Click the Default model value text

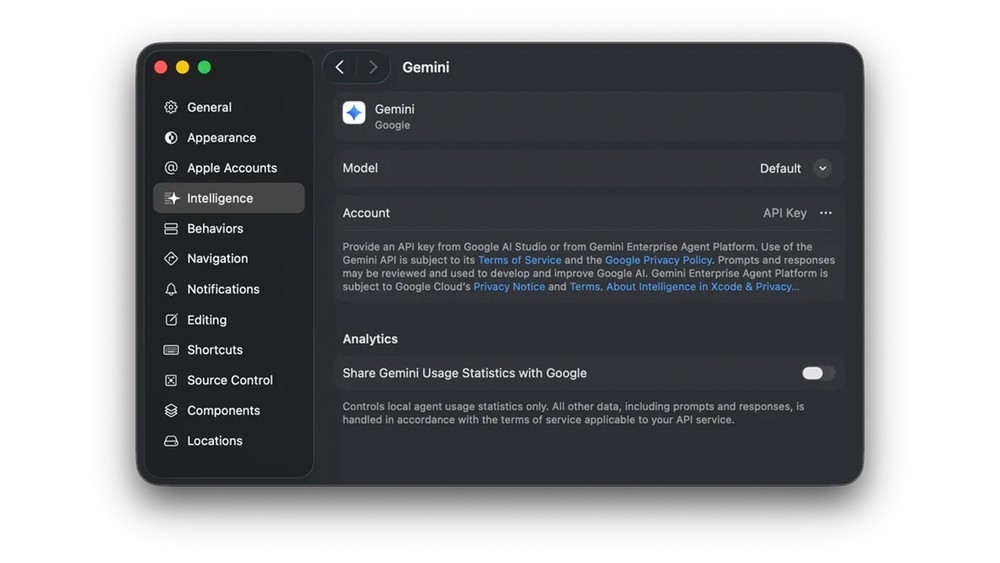780,168
